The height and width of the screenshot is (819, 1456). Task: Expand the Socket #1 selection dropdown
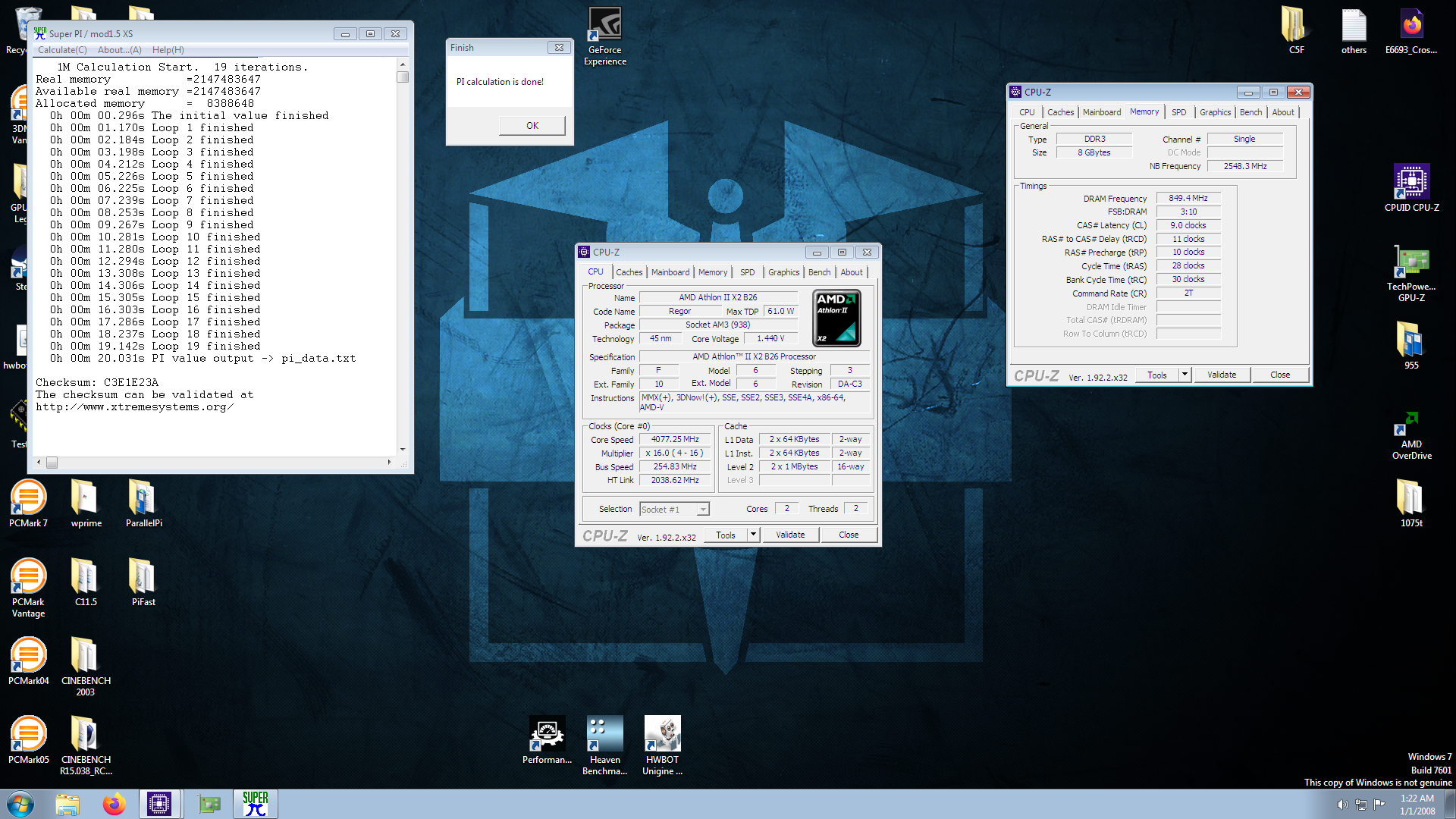tap(703, 510)
